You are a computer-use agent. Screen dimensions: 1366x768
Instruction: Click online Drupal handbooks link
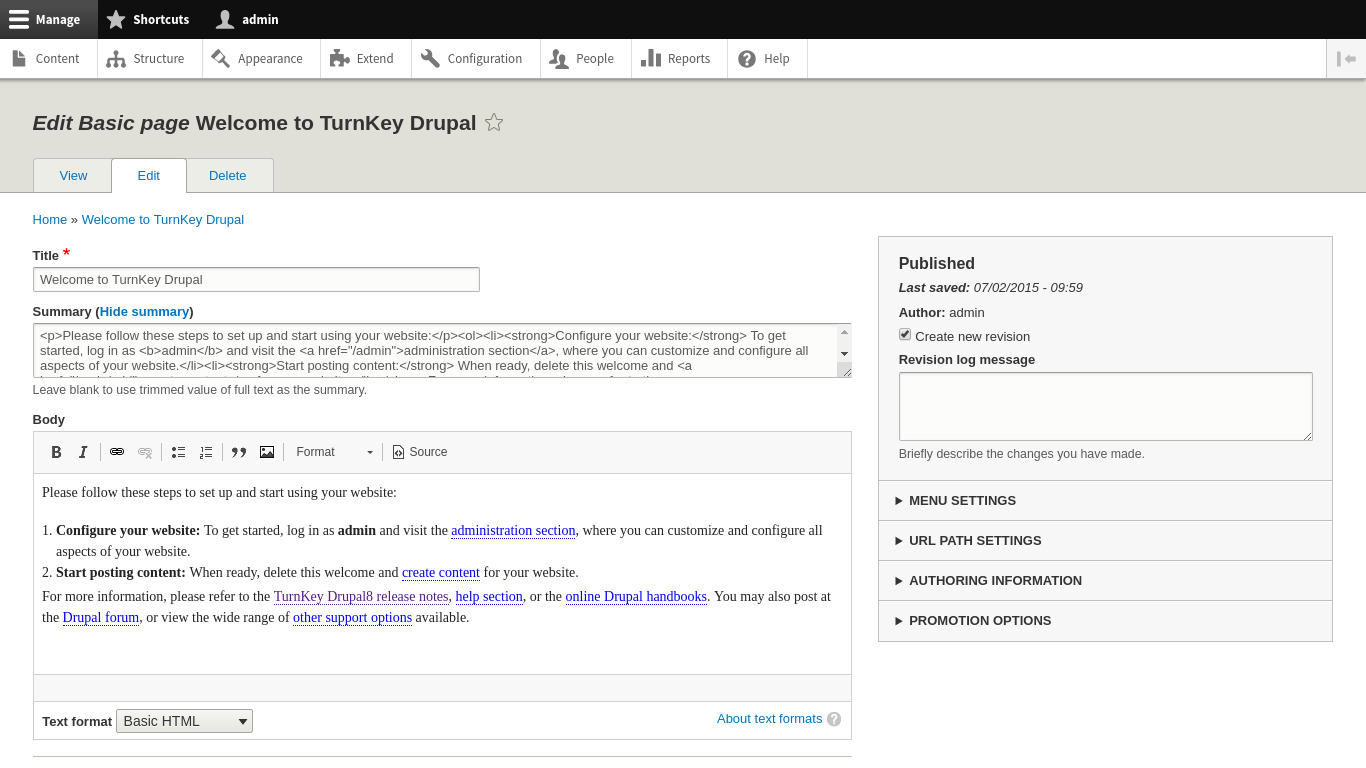[x=636, y=597]
